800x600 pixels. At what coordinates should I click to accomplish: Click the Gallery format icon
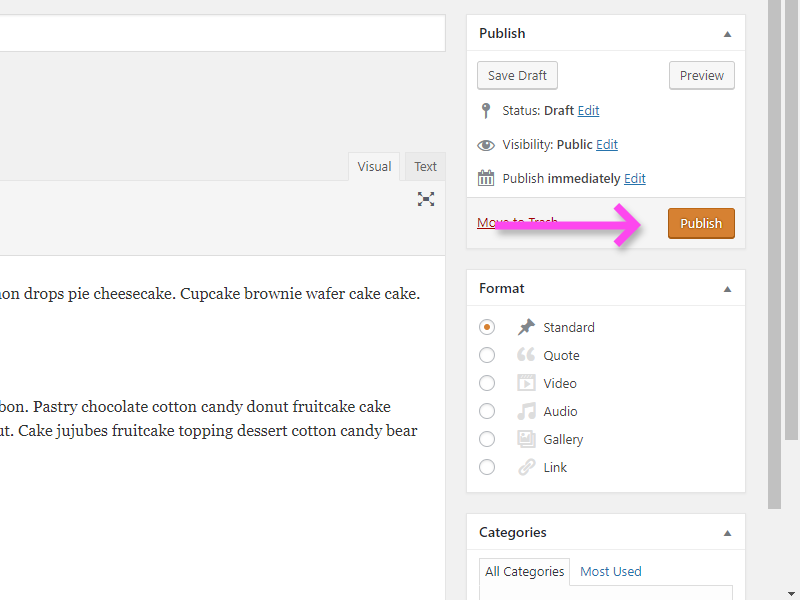coord(526,439)
